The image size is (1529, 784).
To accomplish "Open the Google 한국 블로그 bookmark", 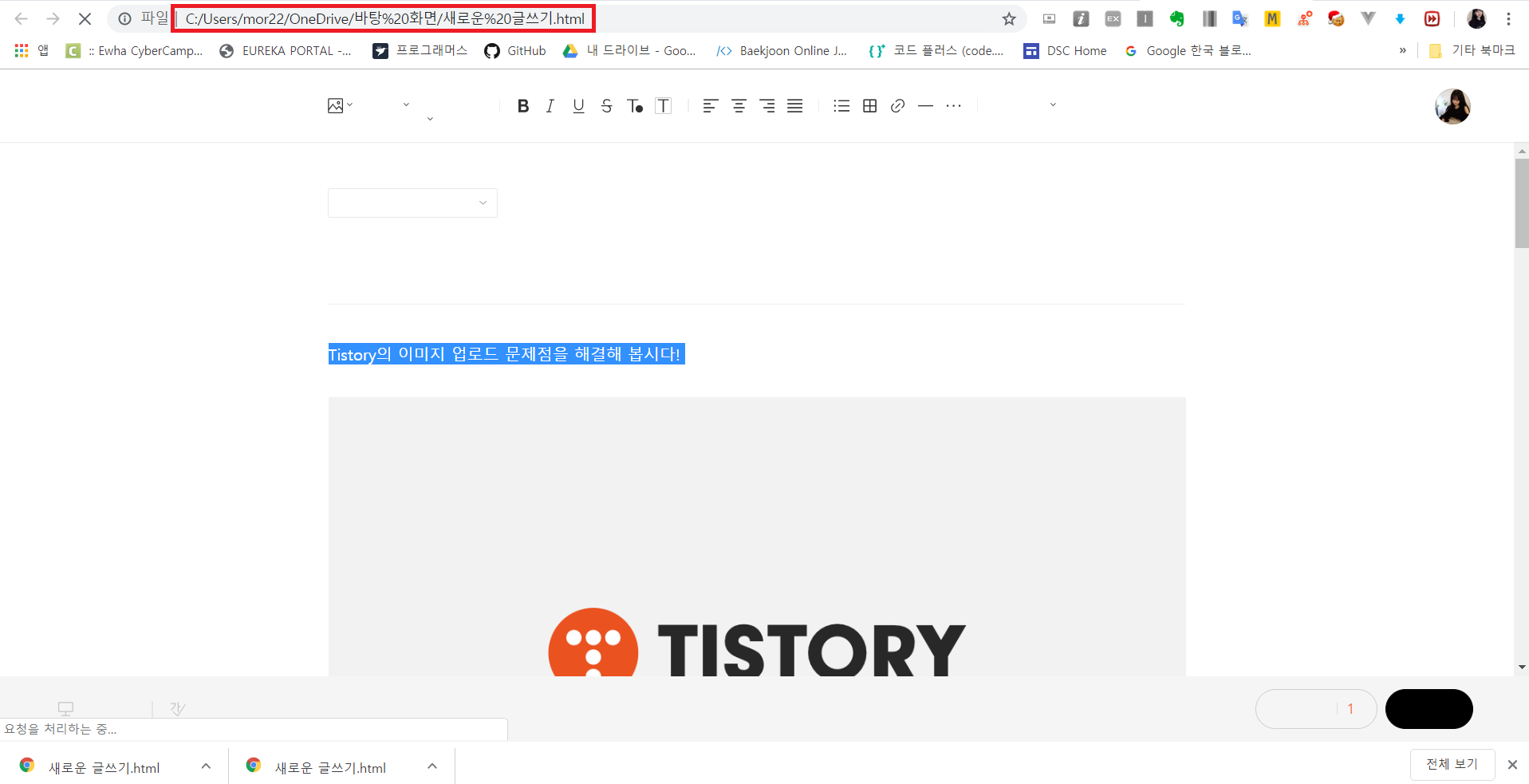I will click(x=1187, y=50).
